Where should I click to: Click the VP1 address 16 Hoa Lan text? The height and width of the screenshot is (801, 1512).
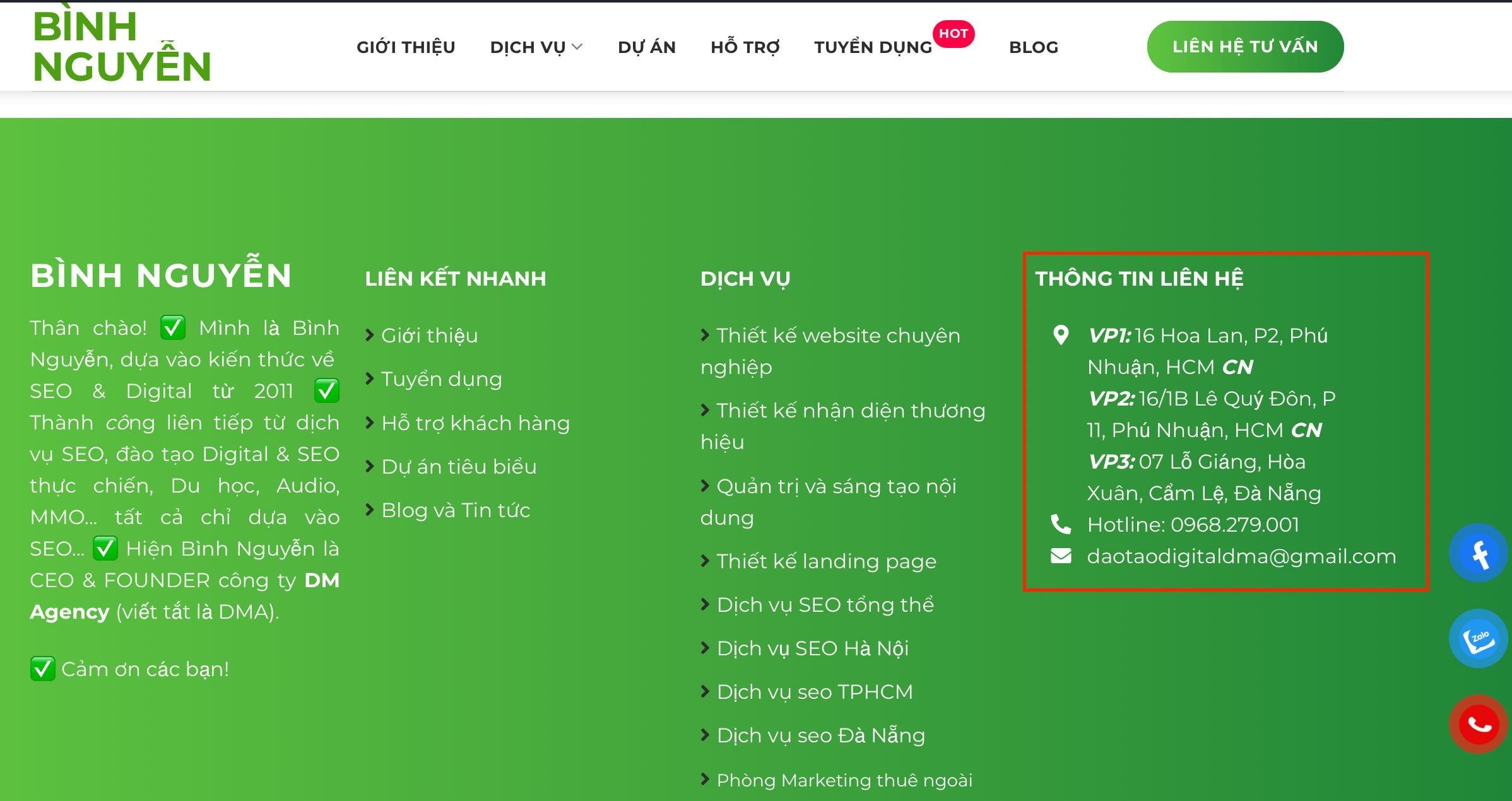1207,351
